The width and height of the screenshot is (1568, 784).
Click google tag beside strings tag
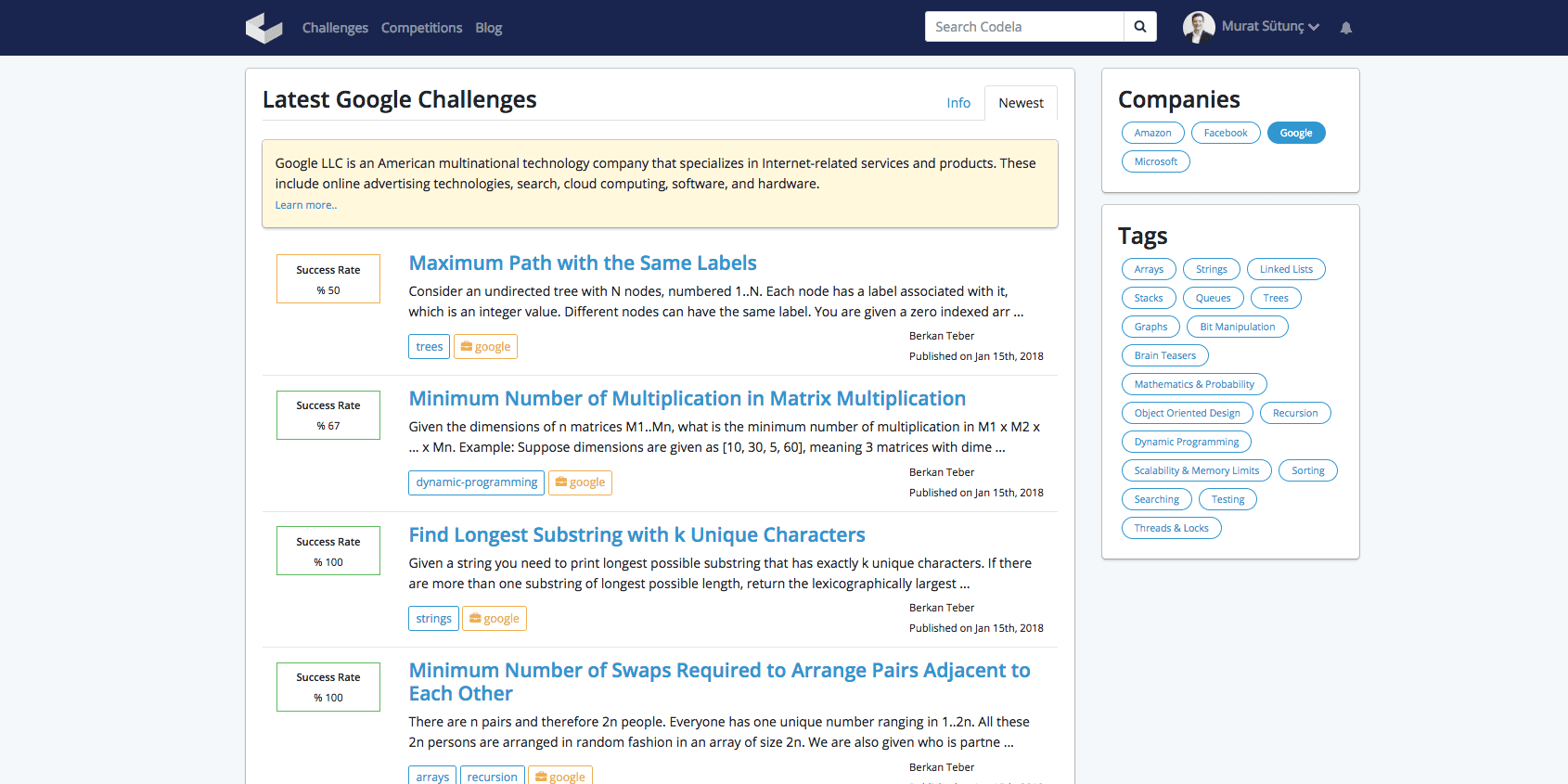[x=494, y=619]
